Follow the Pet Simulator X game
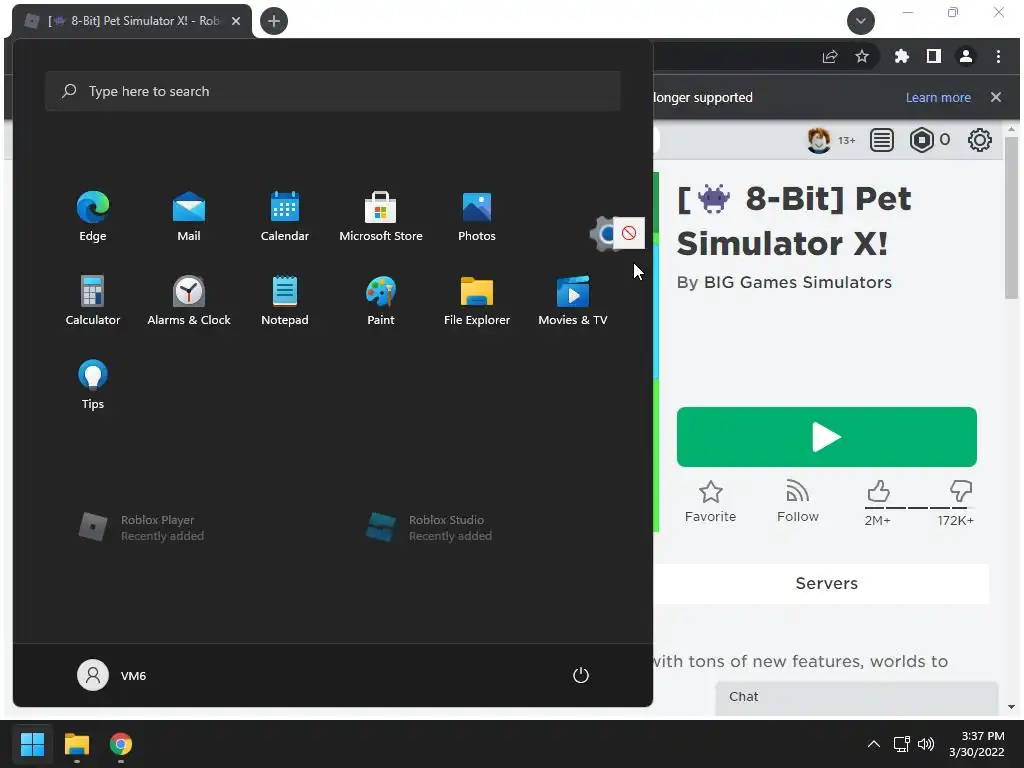 797,502
